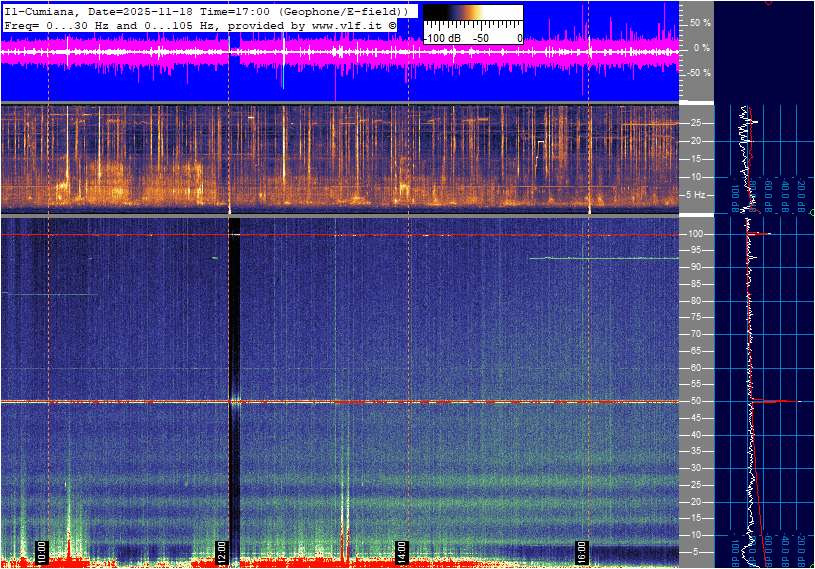Click the -50 % amplitude scale label
The height and width of the screenshot is (569, 815).
pyautogui.click(x=698, y=73)
